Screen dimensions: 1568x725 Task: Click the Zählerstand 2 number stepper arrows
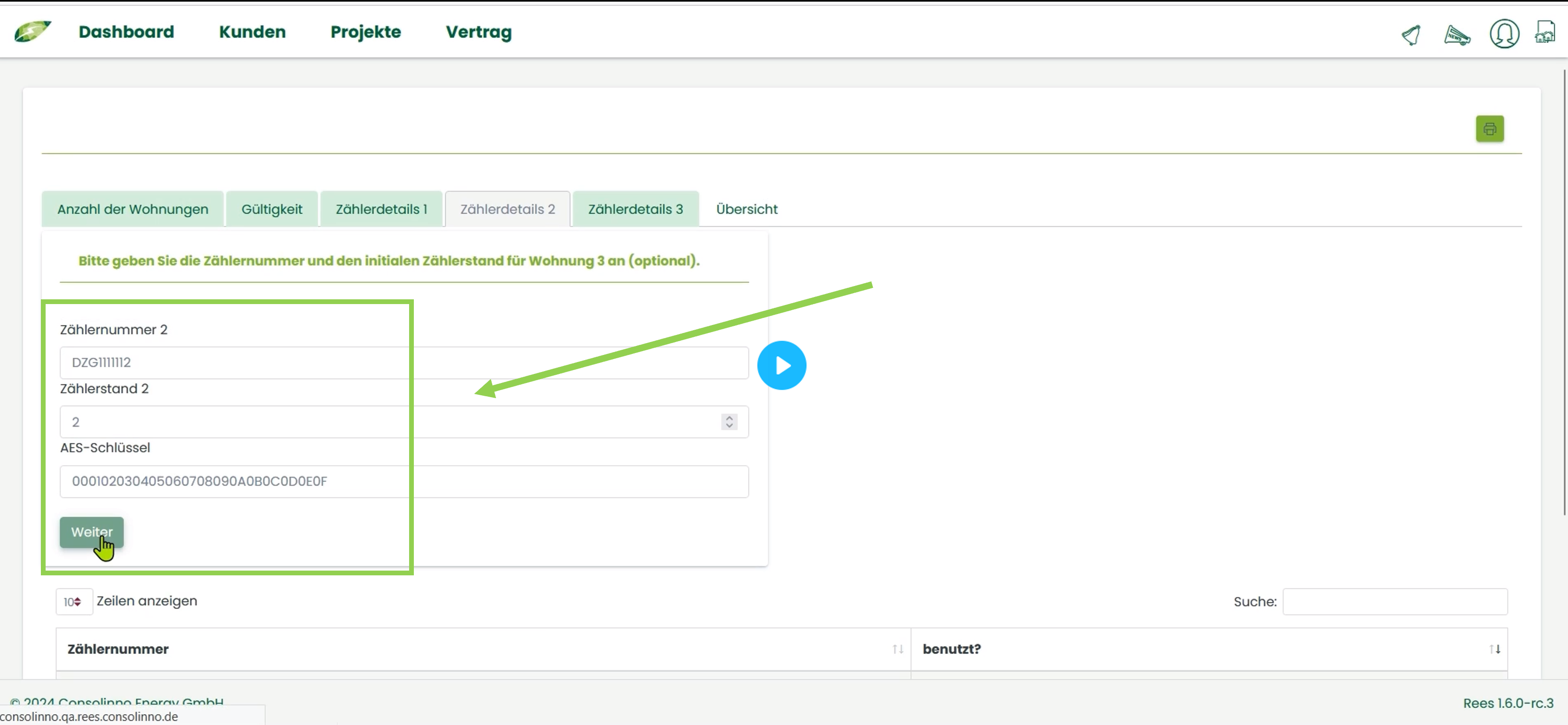point(728,422)
